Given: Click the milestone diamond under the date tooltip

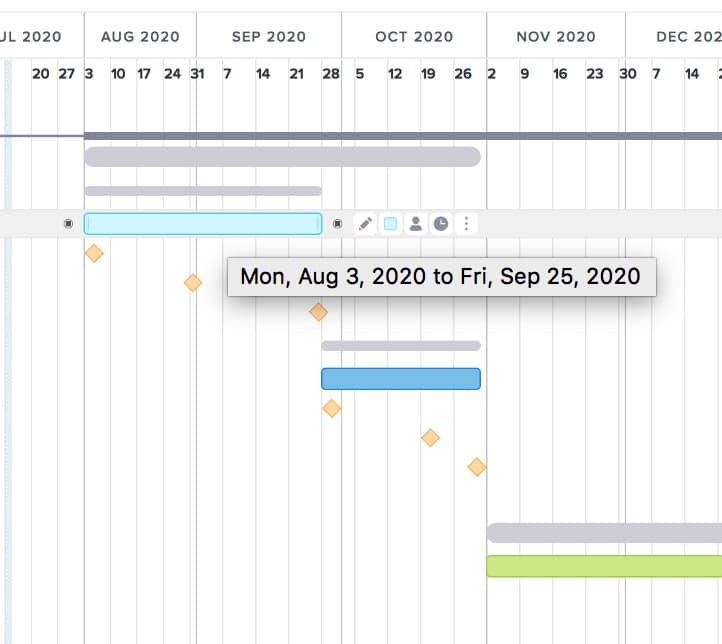Looking at the screenshot, I should tap(318, 312).
